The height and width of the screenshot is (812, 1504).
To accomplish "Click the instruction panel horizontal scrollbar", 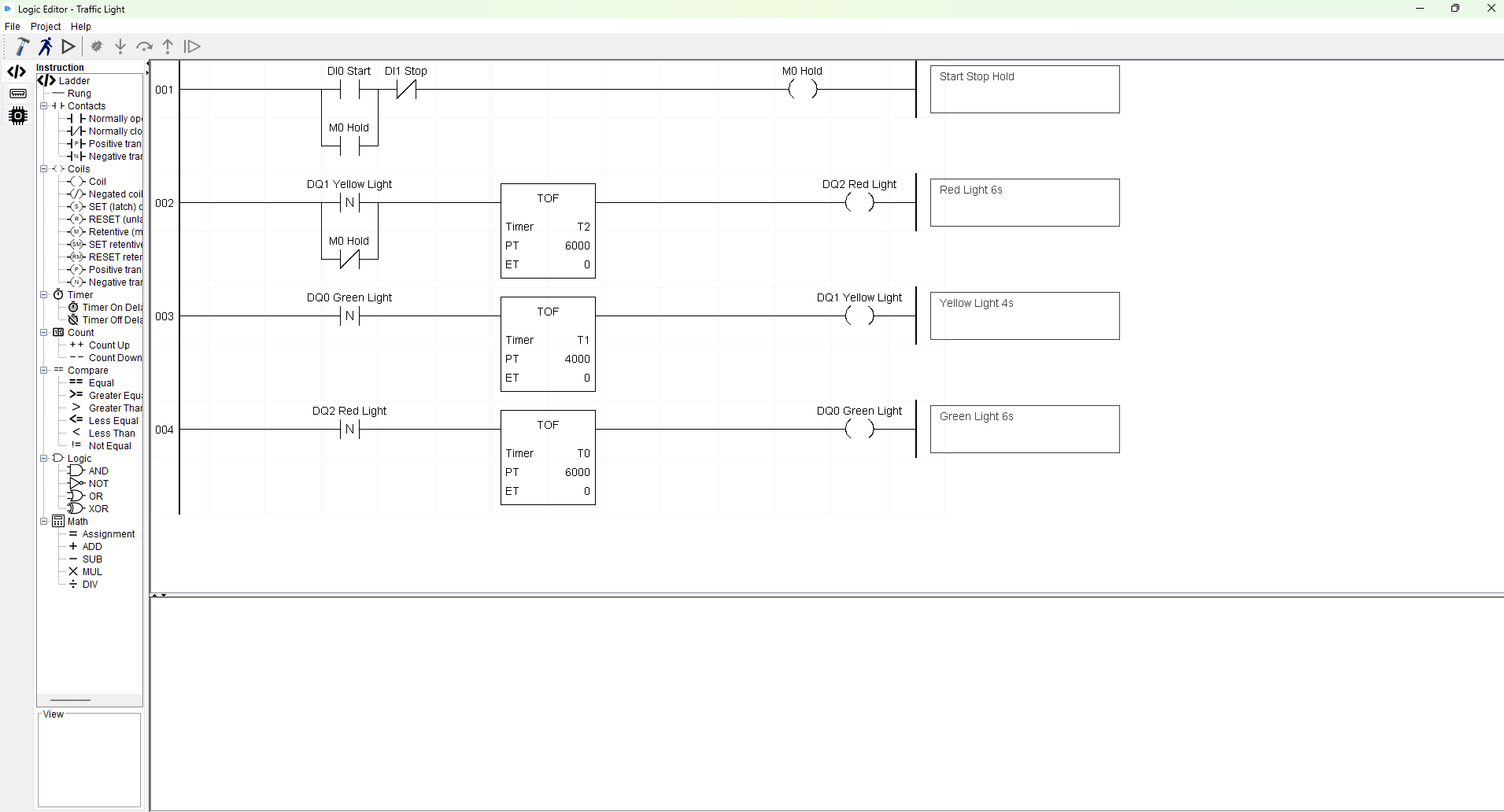I will pyautogui.click(x=71, y=699).
